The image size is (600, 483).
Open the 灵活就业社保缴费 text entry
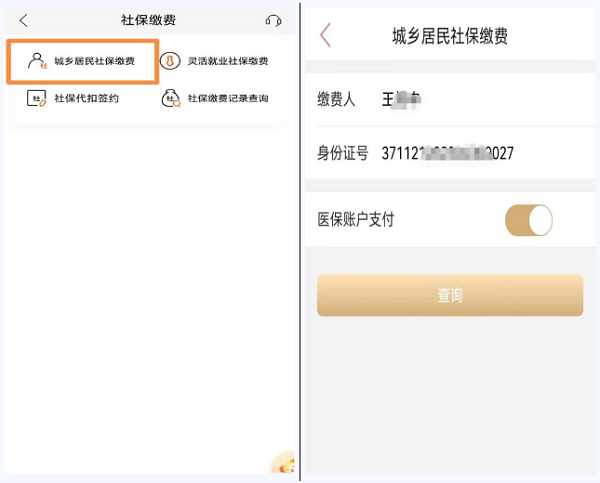[228, 61]
